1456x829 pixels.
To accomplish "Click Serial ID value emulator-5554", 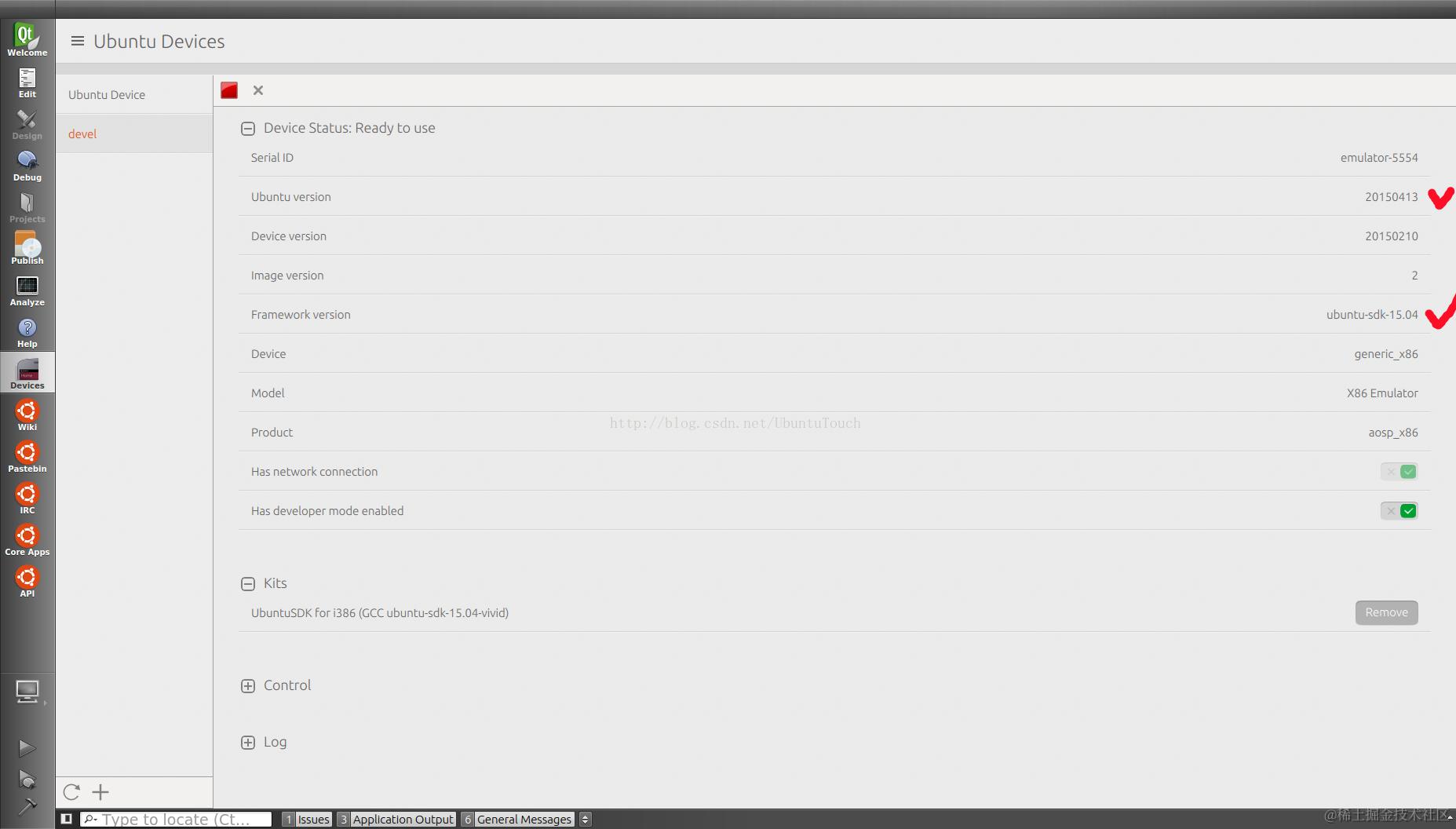I will pos(1379,158).
